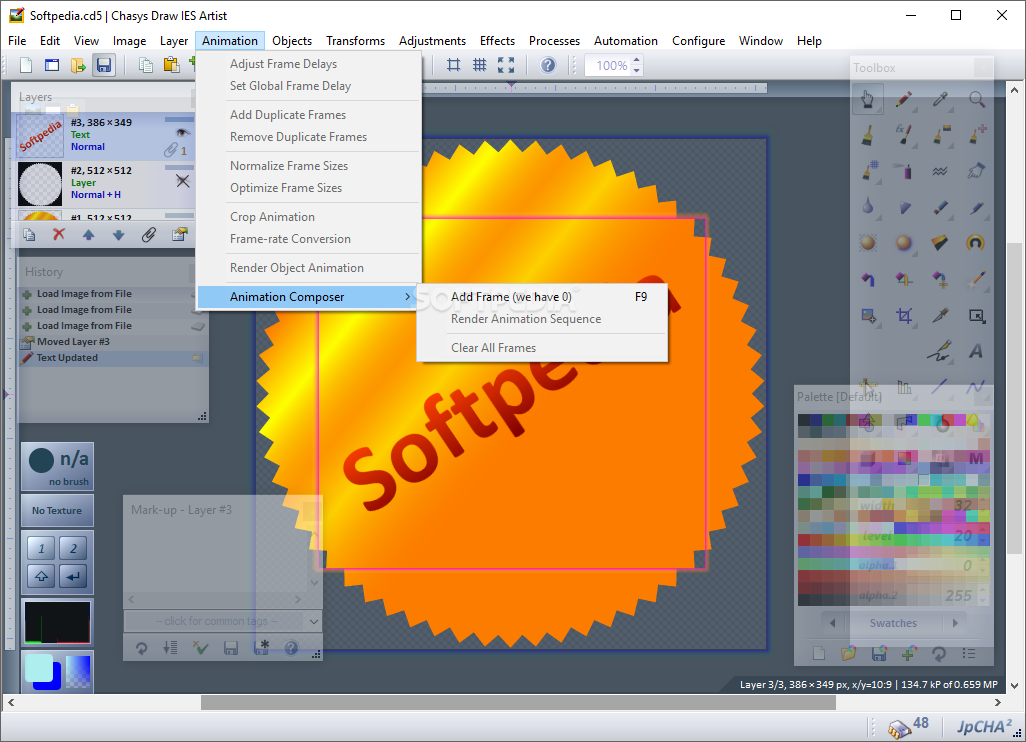Click the blue gradient transparency swatch
The height and width of the screenshot is (742, 1026).
(x=78, y=671)
